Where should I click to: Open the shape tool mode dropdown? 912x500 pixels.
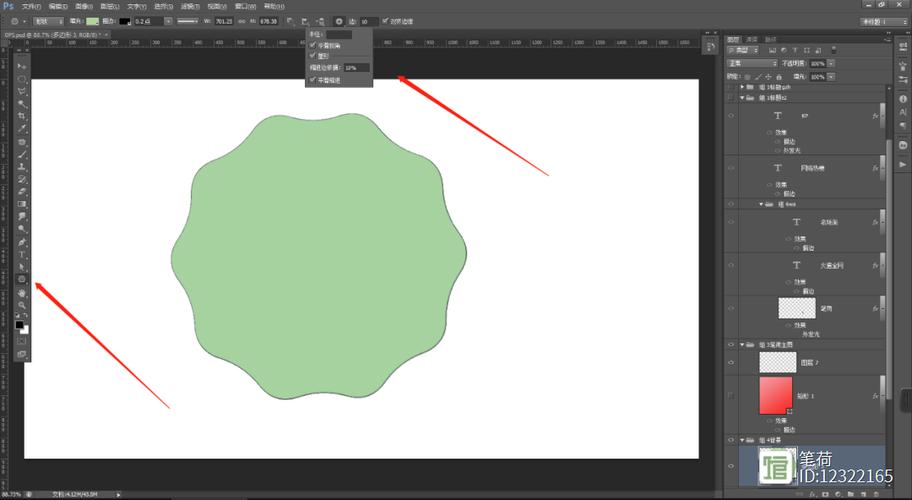[x=48, y=20]
